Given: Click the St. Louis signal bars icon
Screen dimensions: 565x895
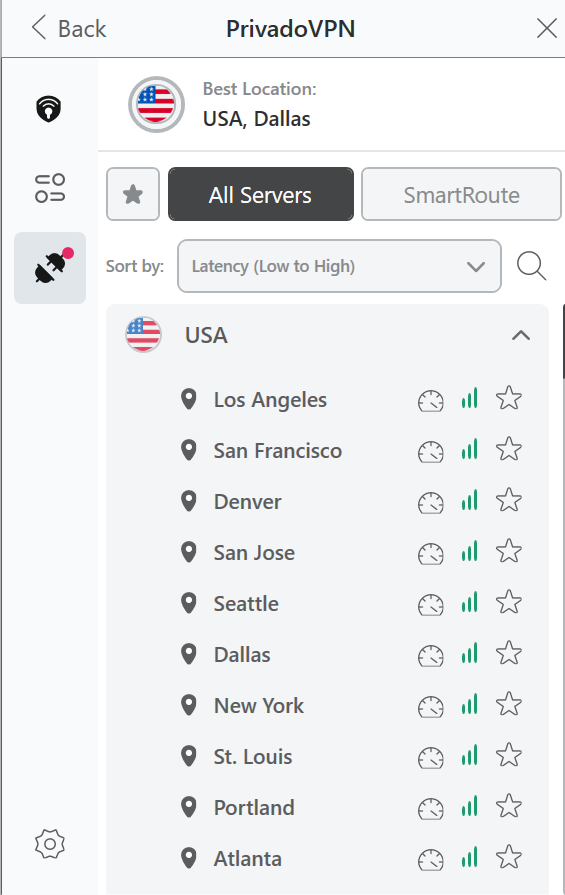Looking at the screenshot, I should [469, 755].
